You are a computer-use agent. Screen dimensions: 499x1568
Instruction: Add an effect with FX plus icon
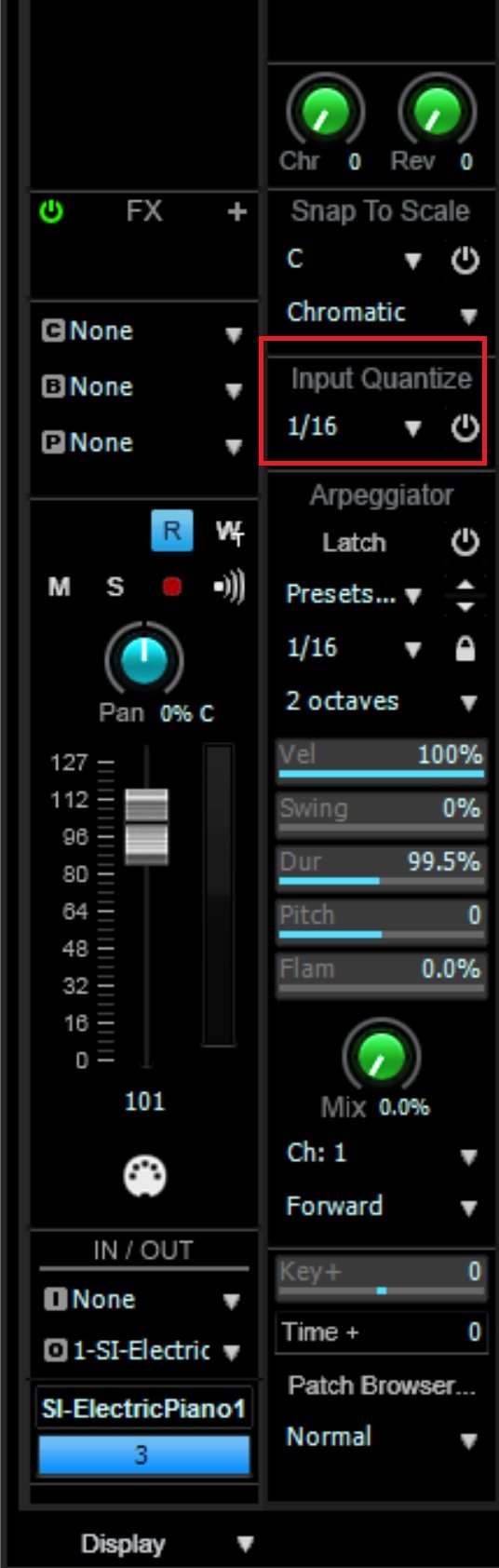pos(236,212)
